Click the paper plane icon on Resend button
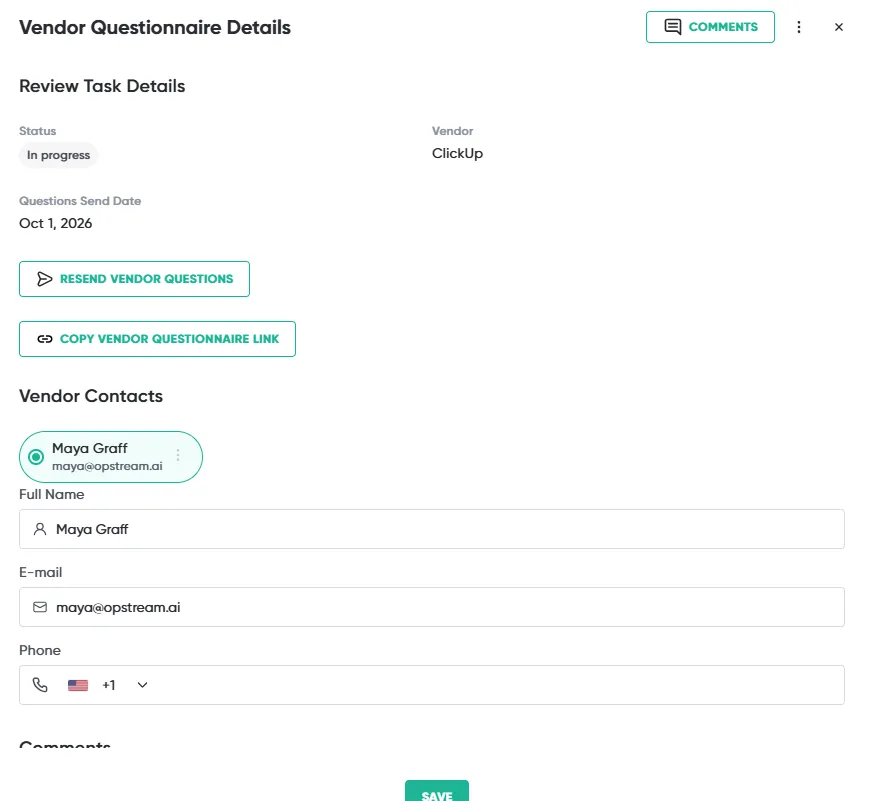Screen dimensions: 874x801 pos(45,279)
